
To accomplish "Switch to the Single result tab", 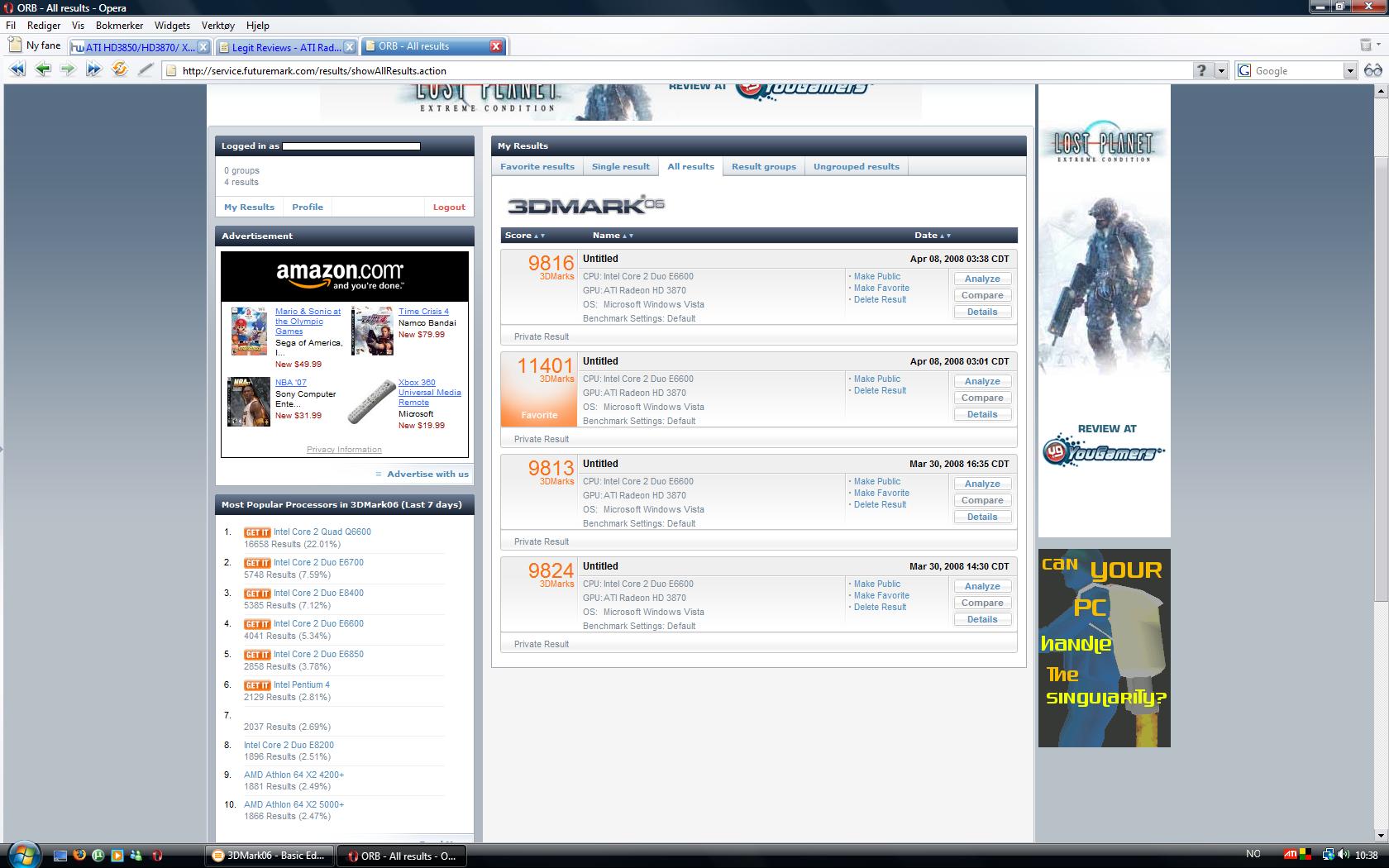I will click(621, 166).
